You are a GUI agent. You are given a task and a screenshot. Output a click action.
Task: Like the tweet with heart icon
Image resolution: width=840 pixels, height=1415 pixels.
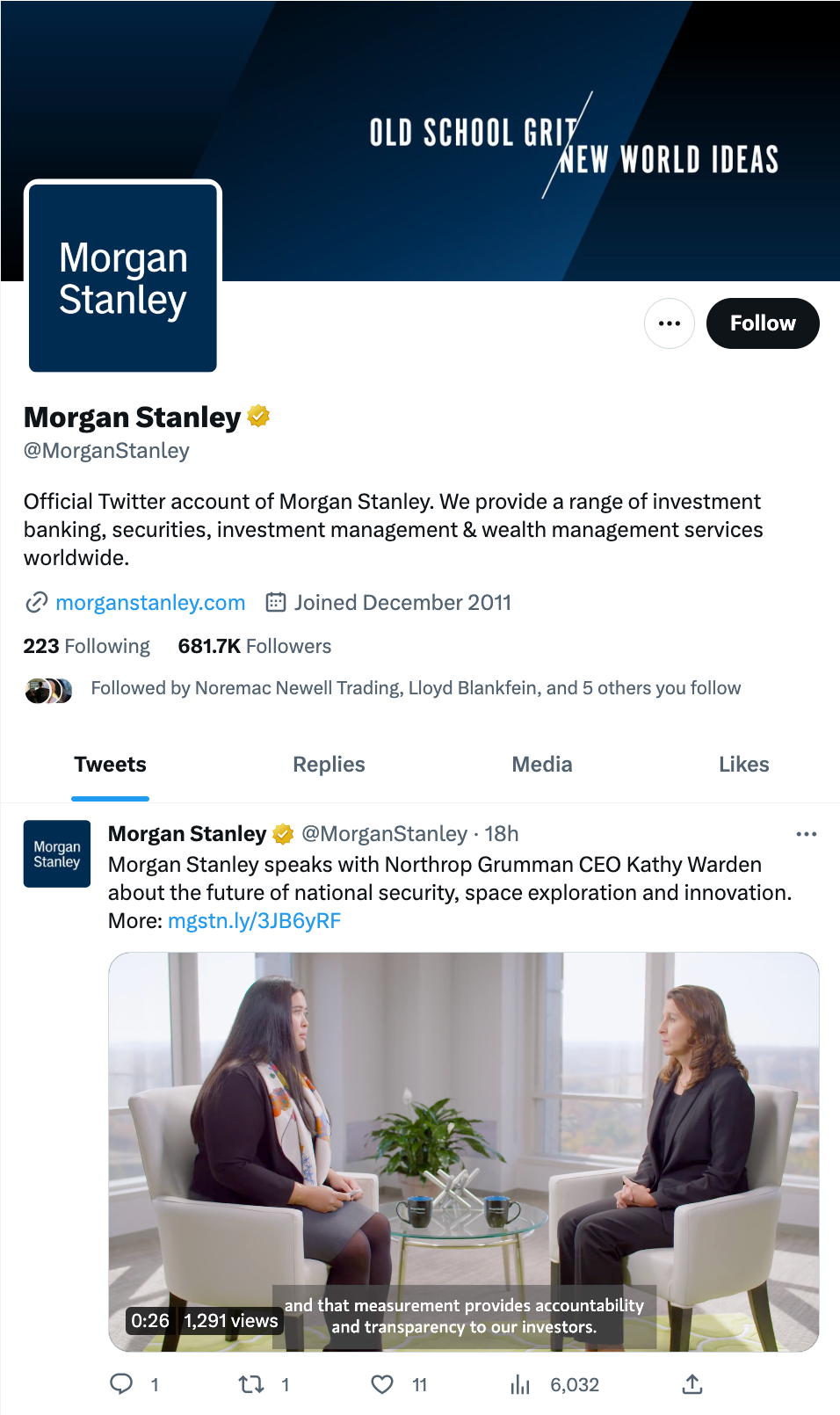(382, 1384)
